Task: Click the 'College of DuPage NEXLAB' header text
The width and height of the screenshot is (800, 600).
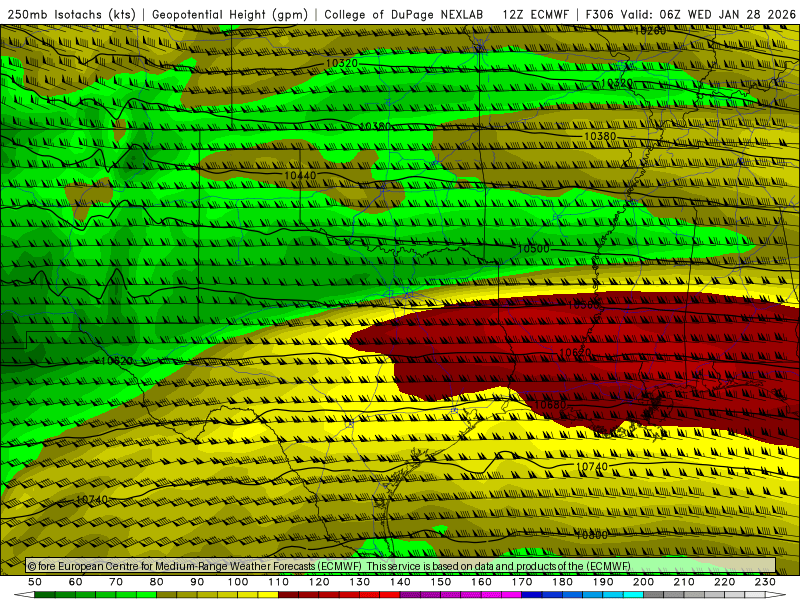Action: pyautogui.click(x=404, y=14)
